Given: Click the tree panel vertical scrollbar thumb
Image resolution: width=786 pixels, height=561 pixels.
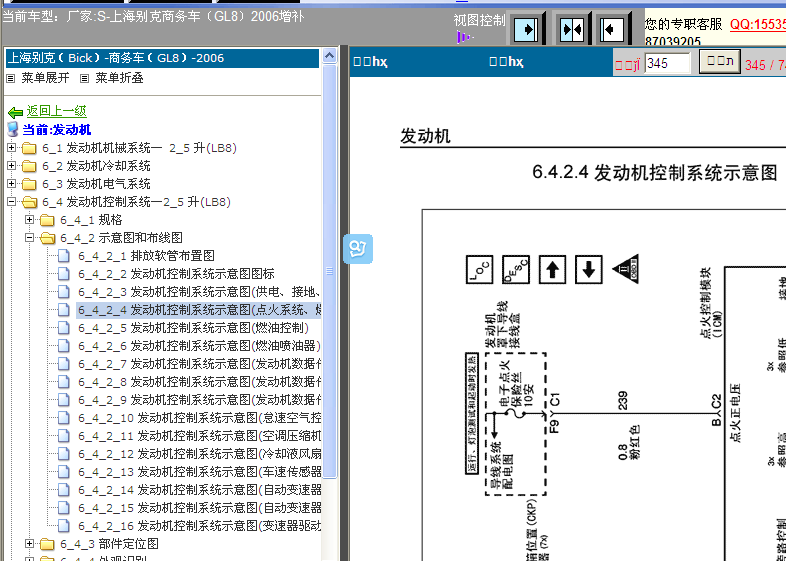Looking at the screenshot, I should 329,271.
